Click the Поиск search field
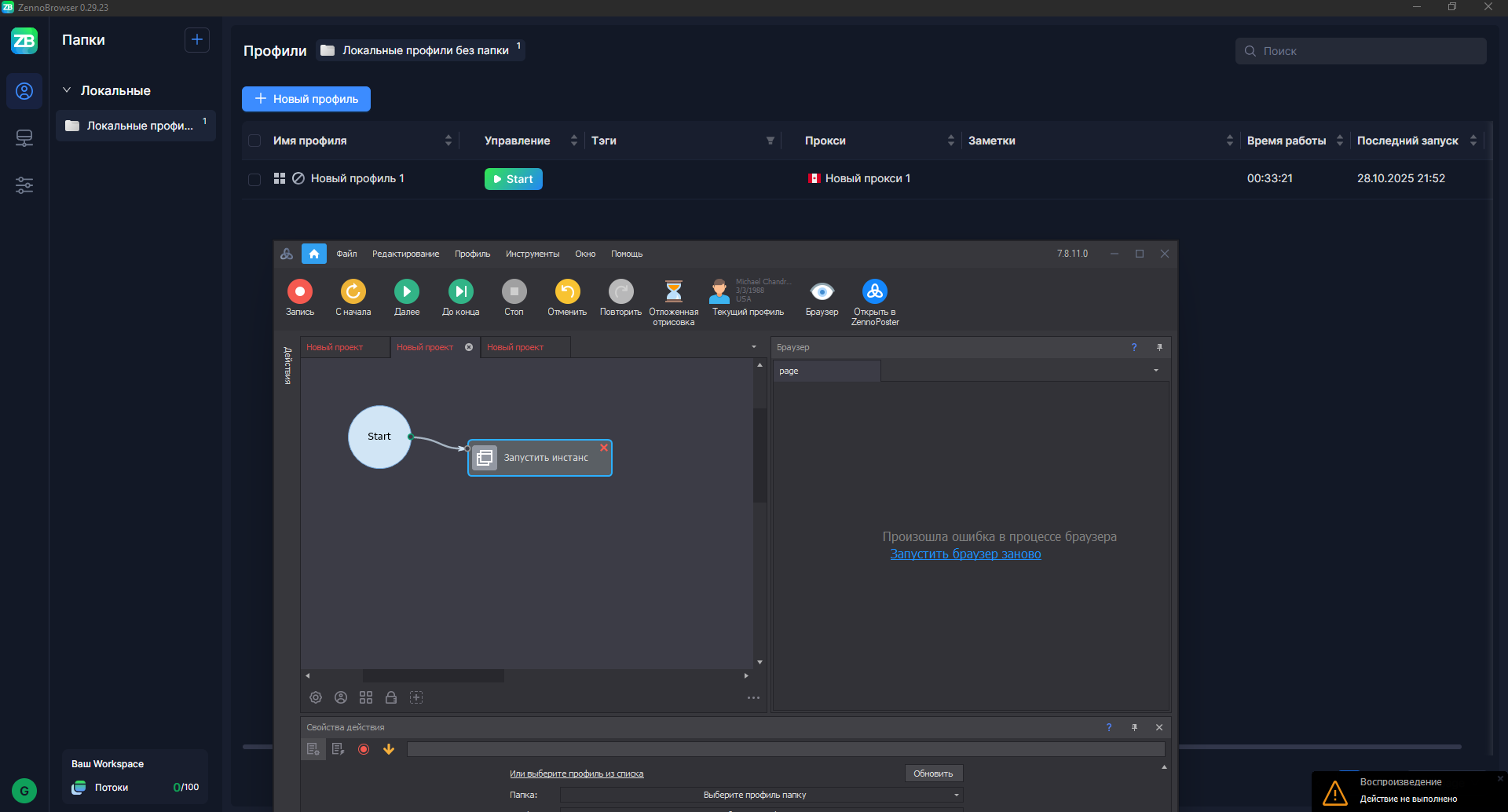Screen dimensions: 1508x812 pos(1367,51)
